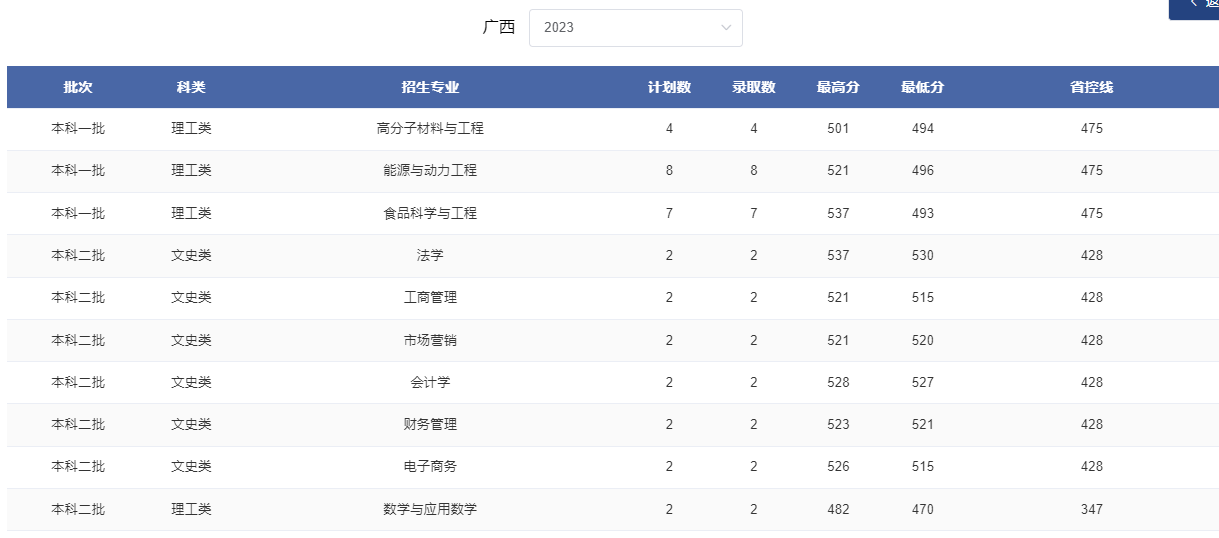Click control line 347 in 数学与应用数学 row
Screen dimensions: 1219x538
[x=1092, y=510]
